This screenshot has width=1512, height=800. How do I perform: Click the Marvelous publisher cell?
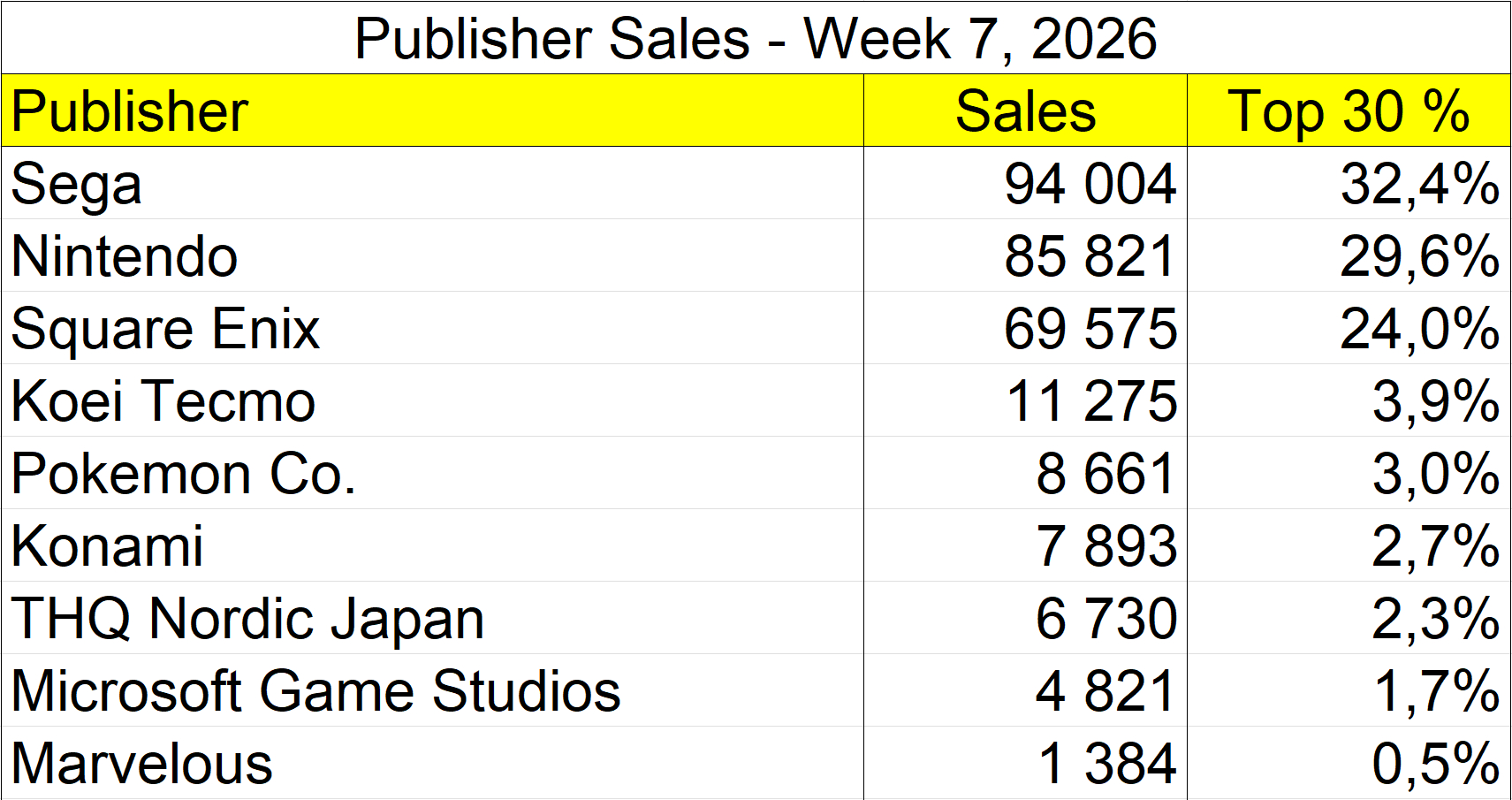141,764
